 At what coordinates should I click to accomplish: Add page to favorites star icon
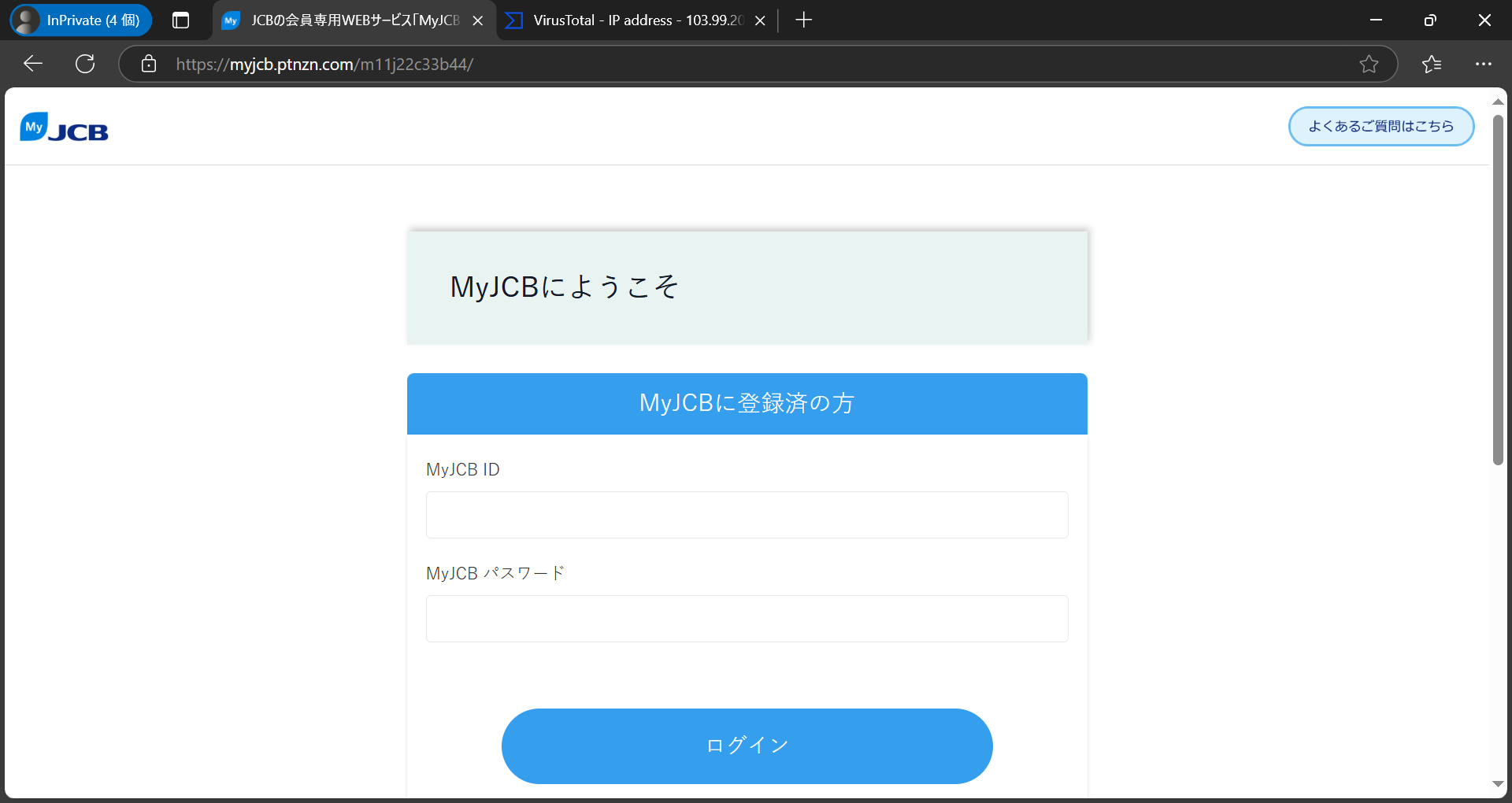[1369, 64]
